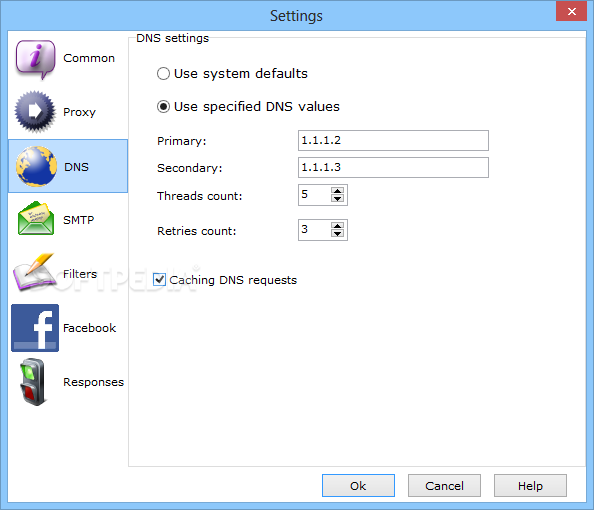
Task: Open the Facebook logo icon
Action: [x=35, y=328]
